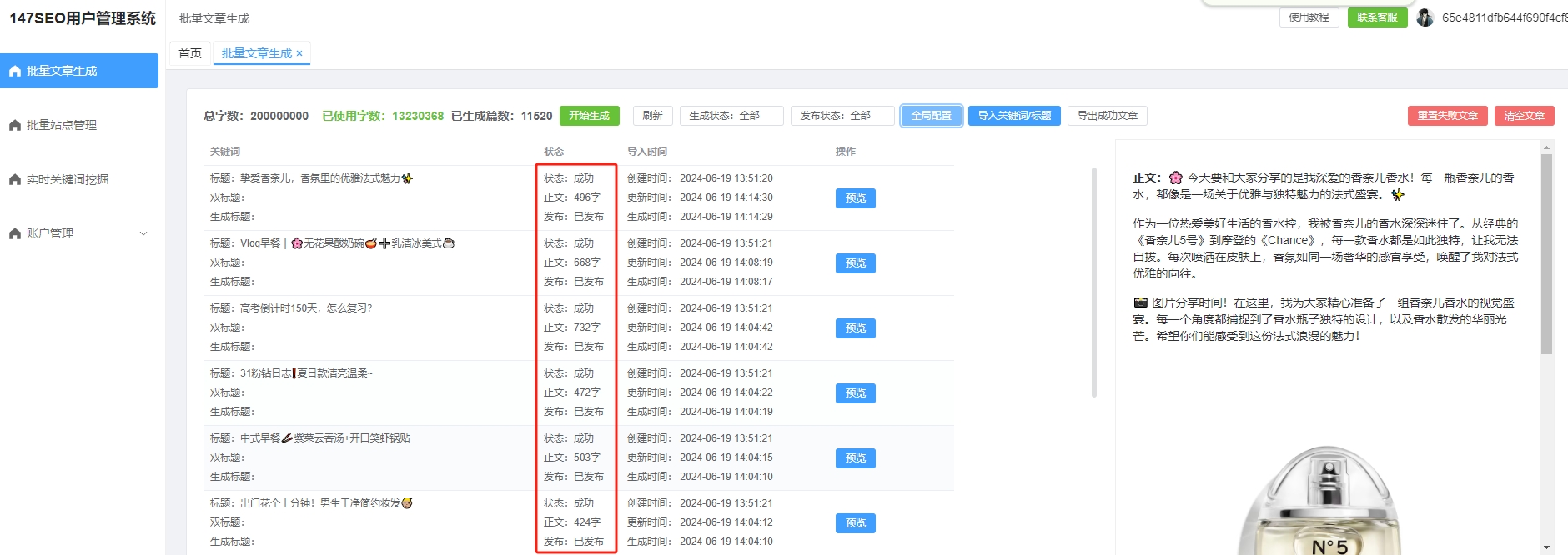1568x555 pixels.
Task: Preview the 中式早餐 article
Action: point(856,458)
